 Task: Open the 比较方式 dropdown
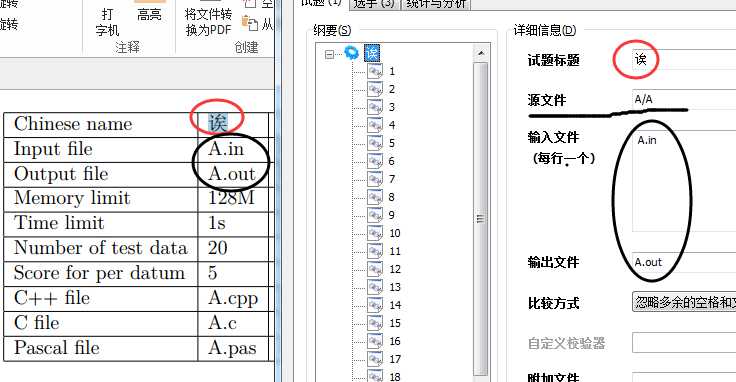point(684,302)
